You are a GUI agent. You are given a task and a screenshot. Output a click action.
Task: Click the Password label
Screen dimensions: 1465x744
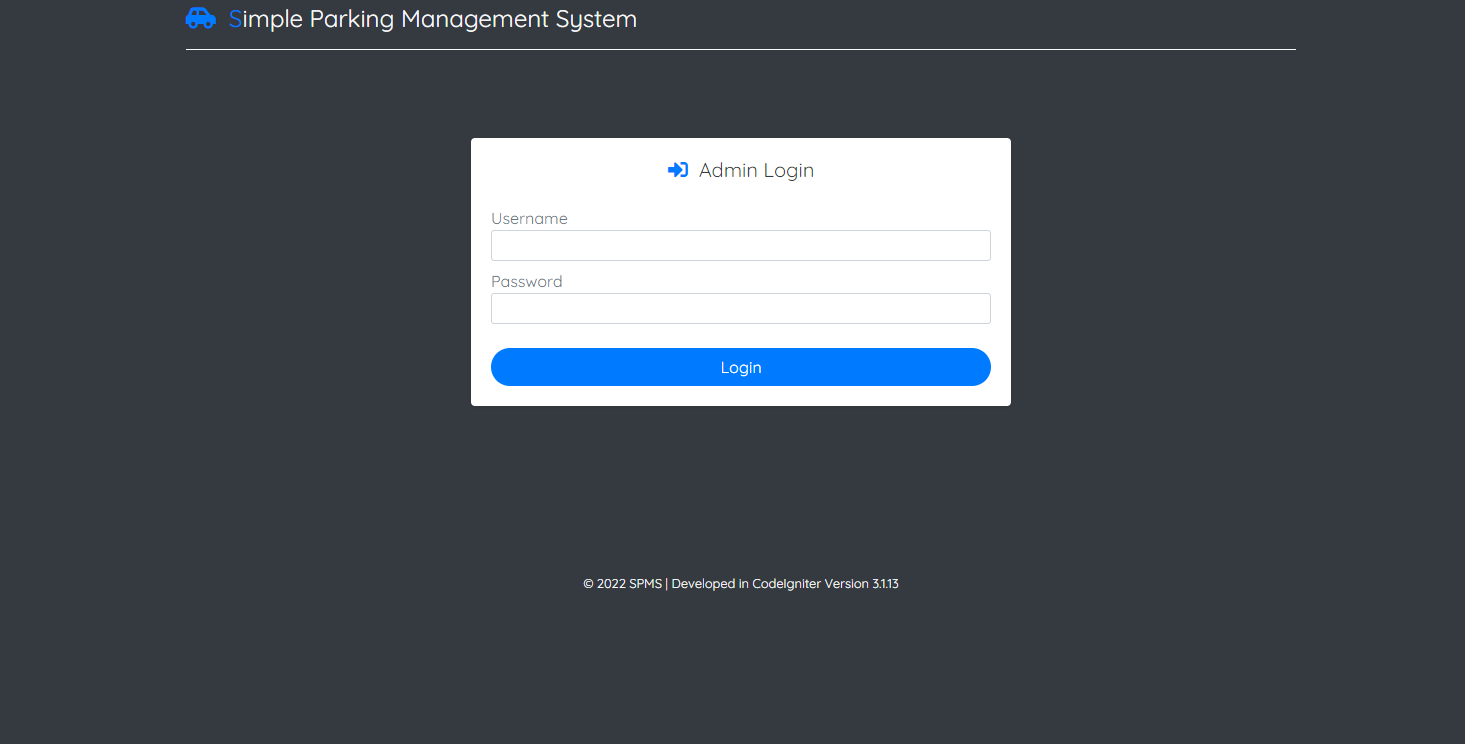[x=527, y=282]
